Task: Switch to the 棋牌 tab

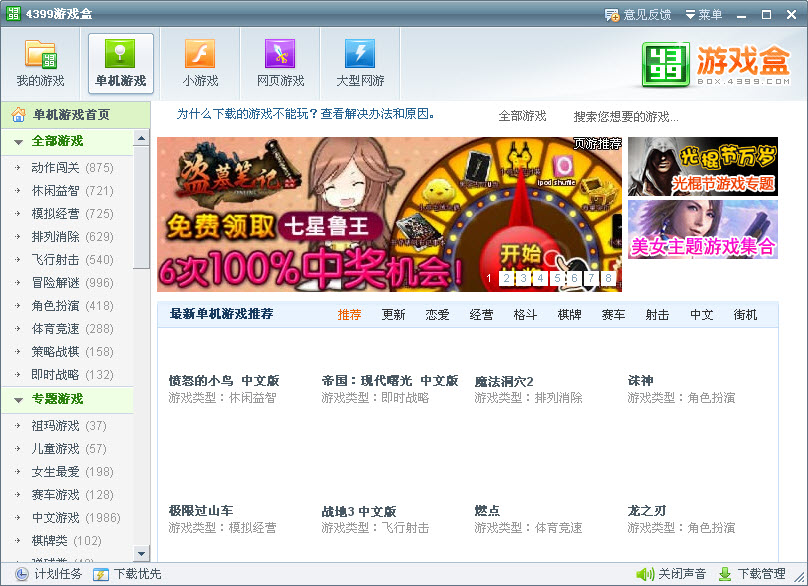Action: click(569, 314)
